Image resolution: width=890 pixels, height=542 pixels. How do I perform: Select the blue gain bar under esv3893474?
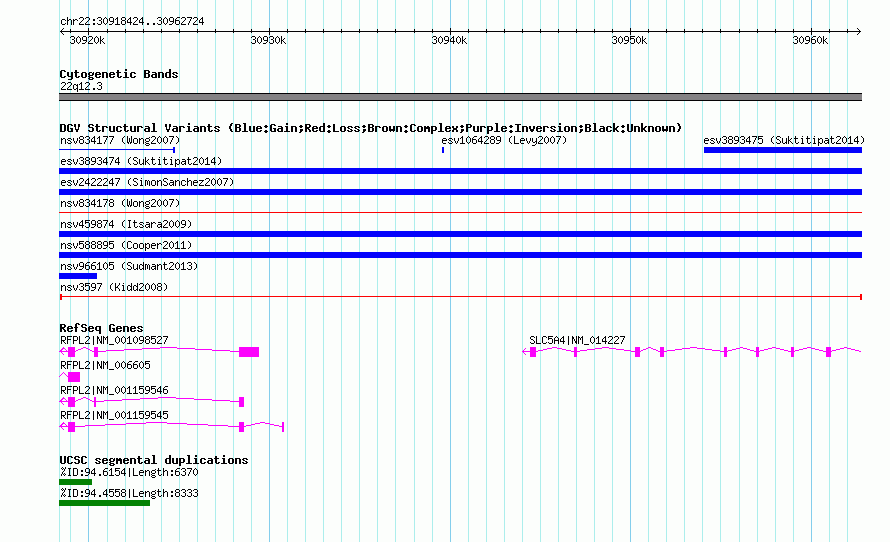coord(460,171)
